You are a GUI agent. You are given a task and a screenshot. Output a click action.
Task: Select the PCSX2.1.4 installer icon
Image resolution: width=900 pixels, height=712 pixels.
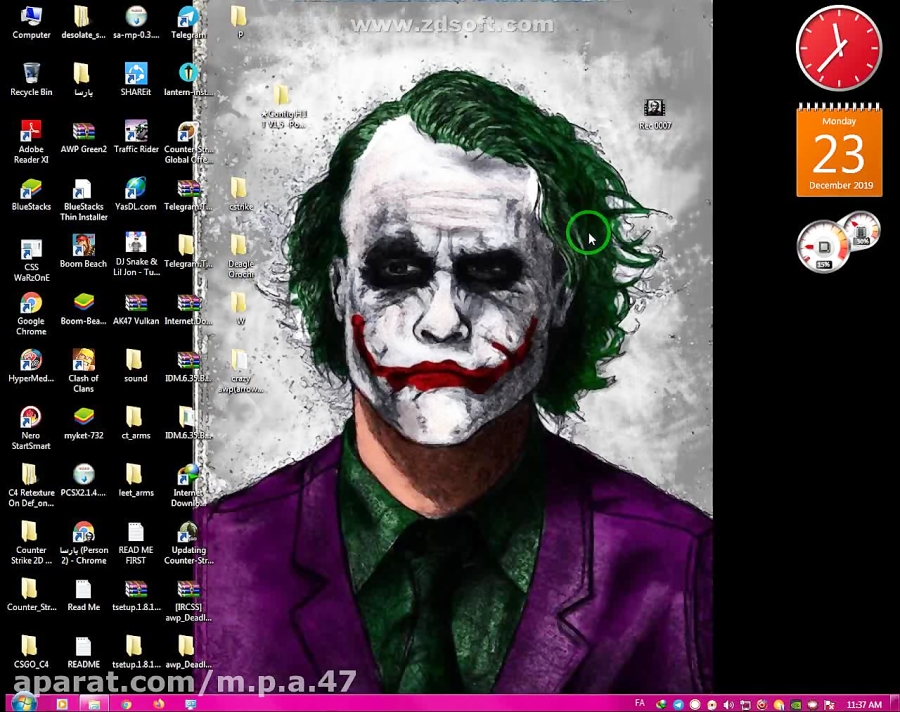(84, 480)
